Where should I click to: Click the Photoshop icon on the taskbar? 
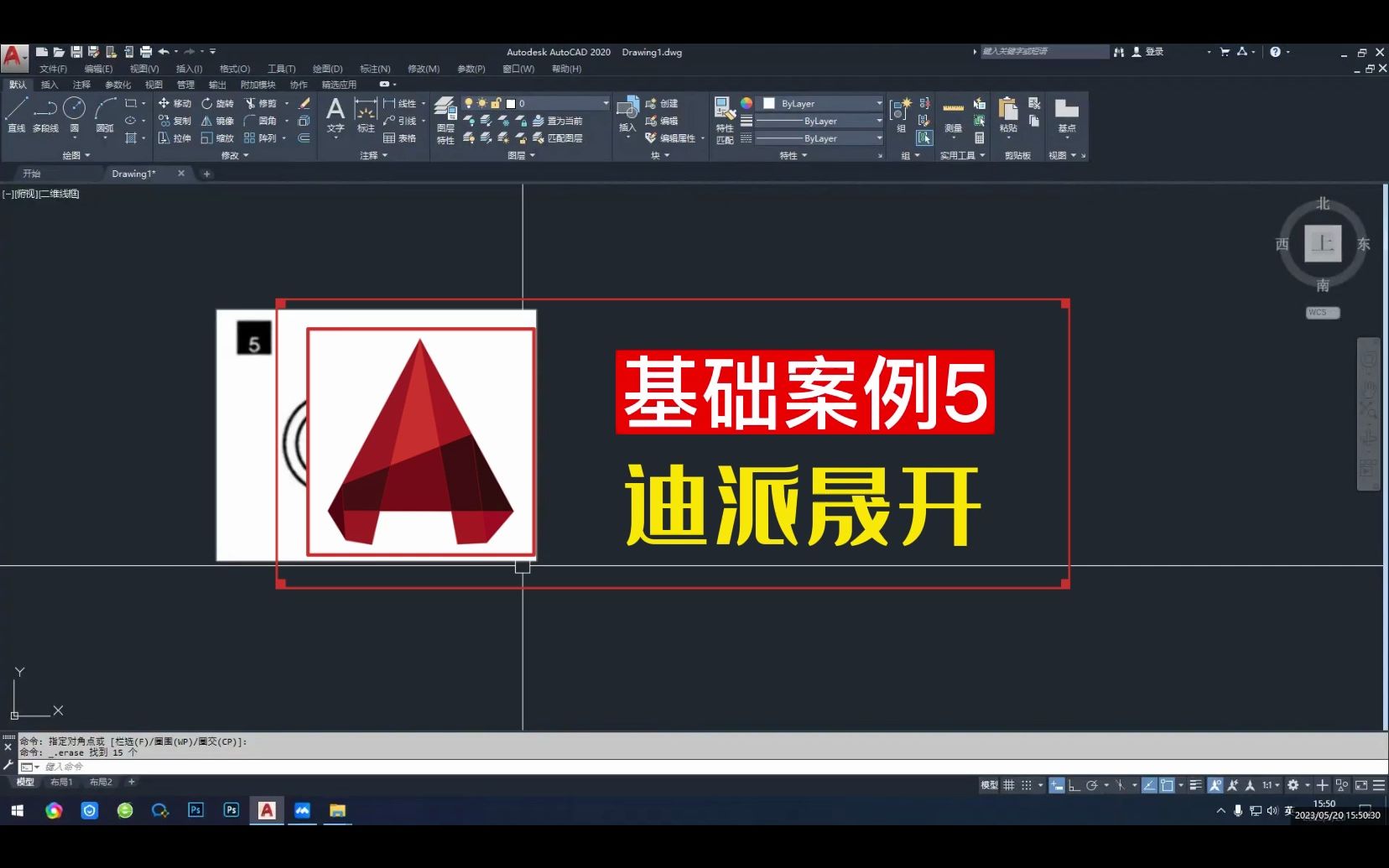click(x=195, y=810)
